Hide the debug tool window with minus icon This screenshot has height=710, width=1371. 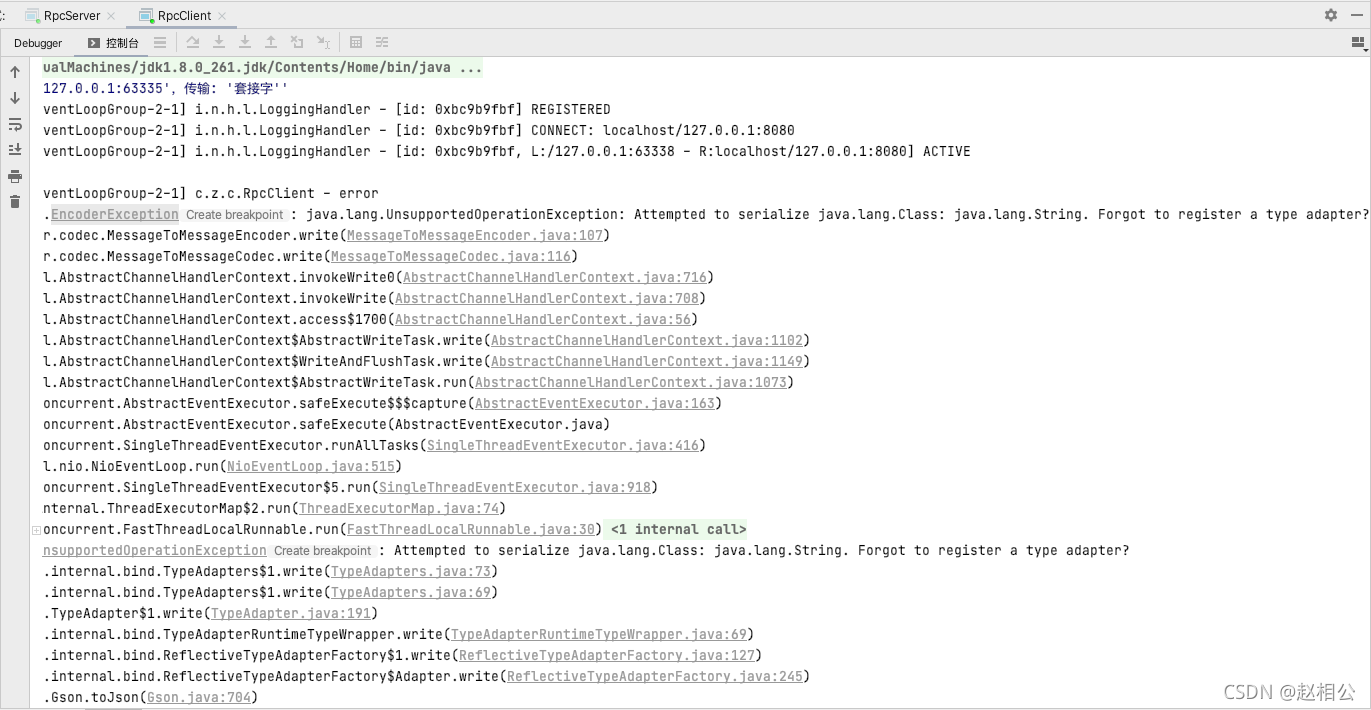click(x=1357, y=15)
